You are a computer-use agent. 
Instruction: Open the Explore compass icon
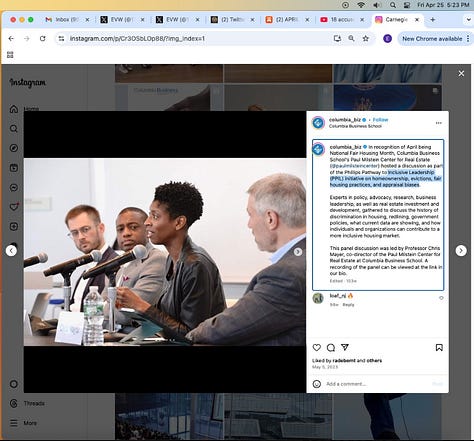[x=14, y=148]
